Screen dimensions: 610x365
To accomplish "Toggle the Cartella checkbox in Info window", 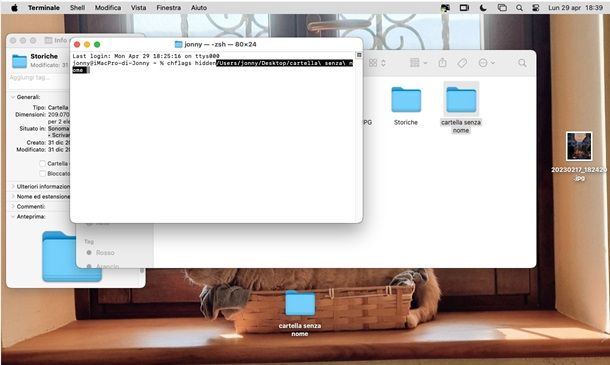I will coord(42,163).
